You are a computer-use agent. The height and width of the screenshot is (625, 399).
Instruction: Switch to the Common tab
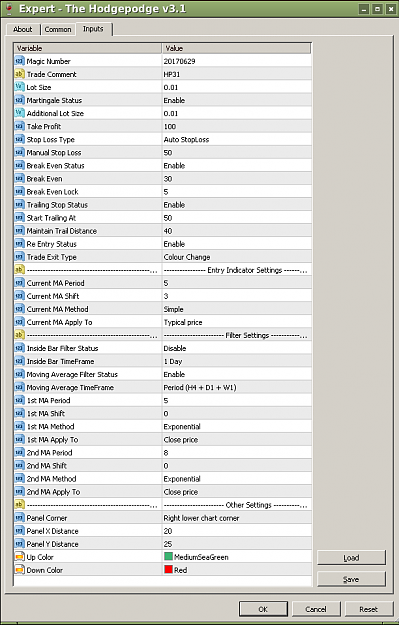(x=58, y=29)
